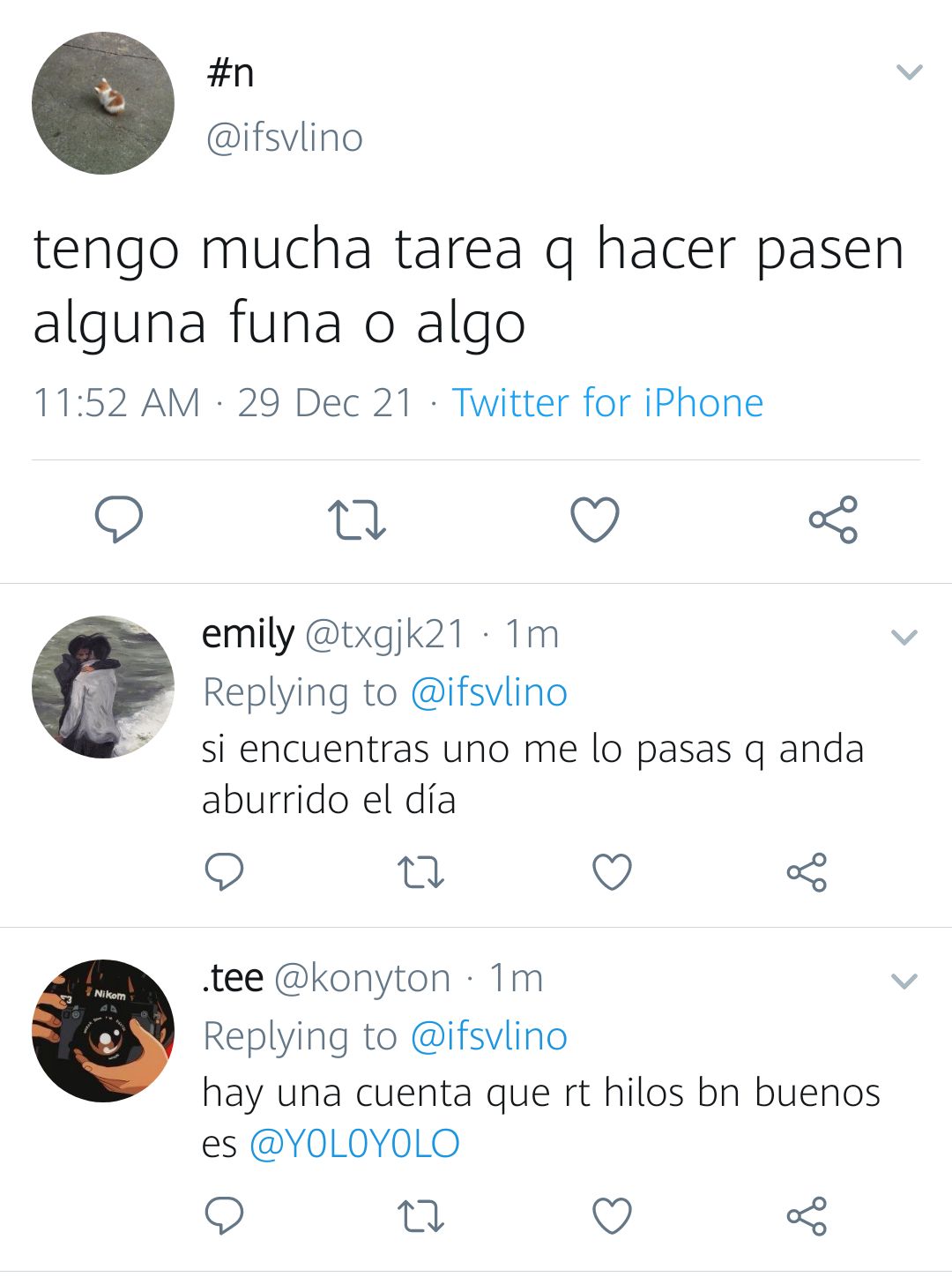Reply to emily's tweet
The height and width of the screenshot is (1277, 952).
[x=224, y=872]
